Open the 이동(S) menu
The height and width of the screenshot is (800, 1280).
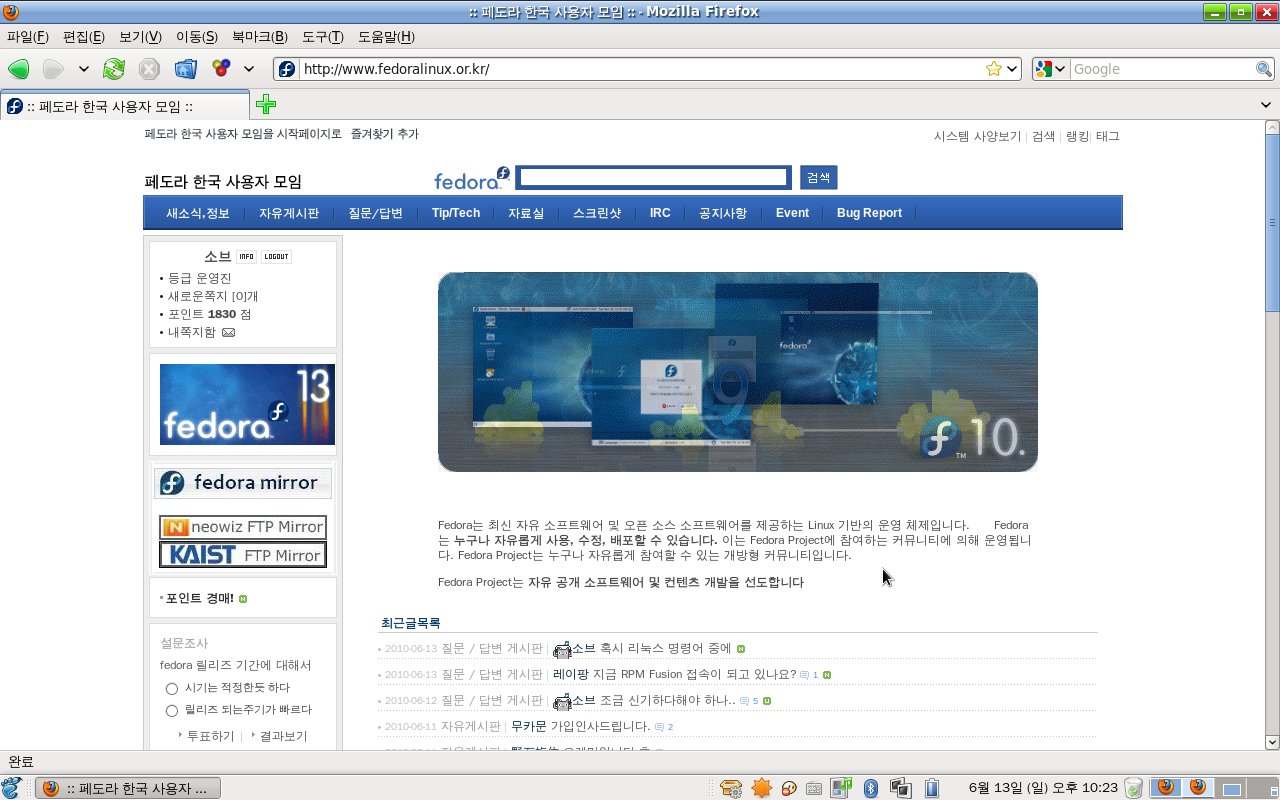pos(196,37)
